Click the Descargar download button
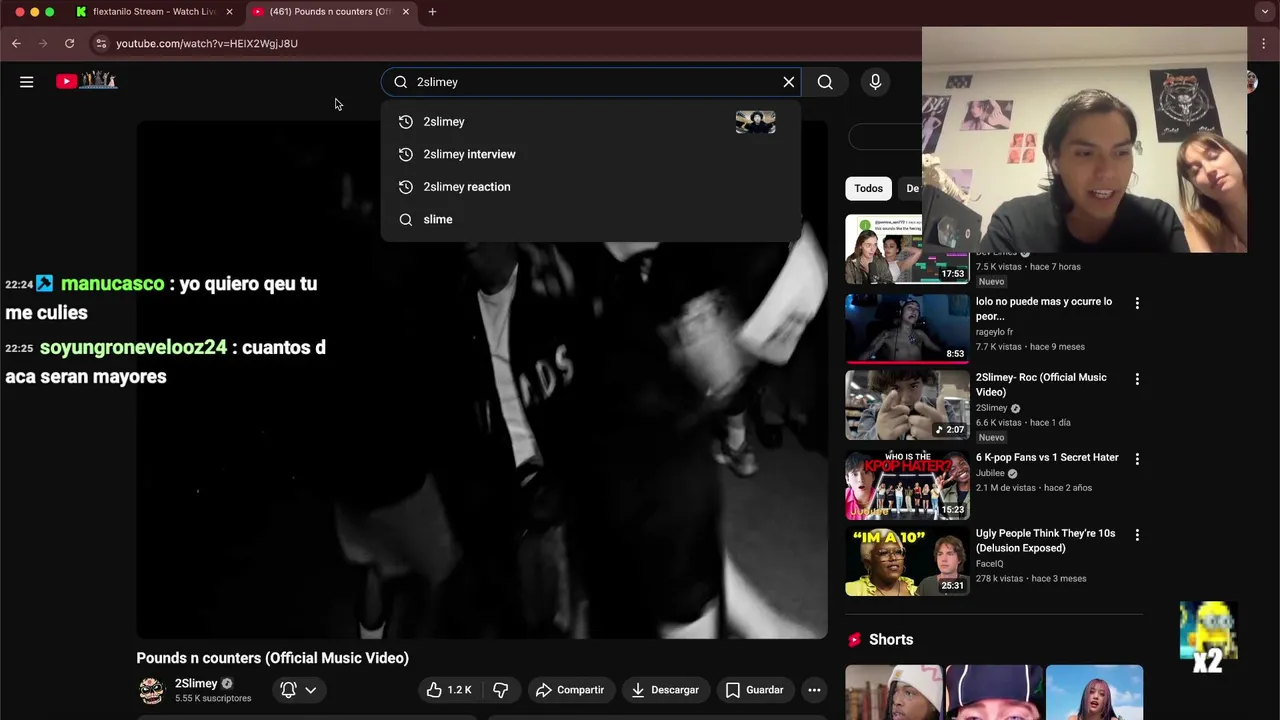Screen dimensions: 1280x720 pos(665,690)
